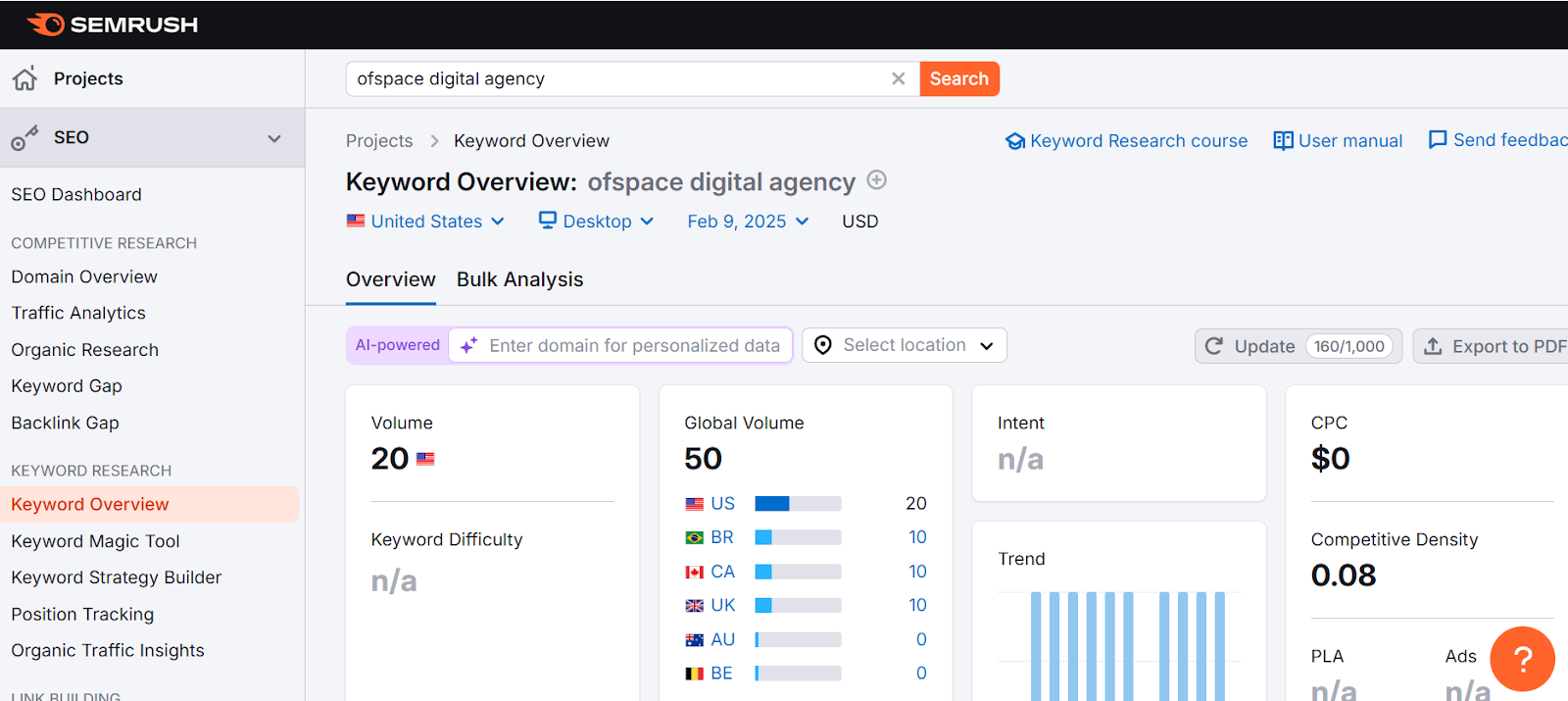Collapse the SEO section chevron

pos(274,138)
